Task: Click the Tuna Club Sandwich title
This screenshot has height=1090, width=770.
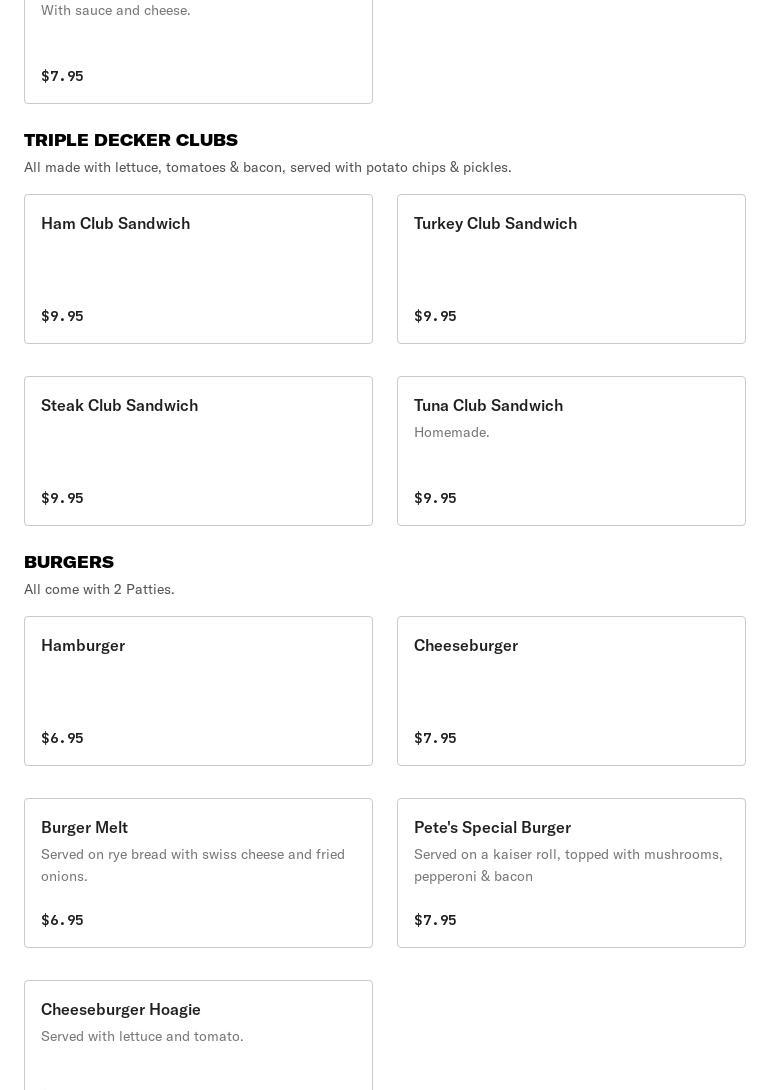Action: (x=488, y=405)
